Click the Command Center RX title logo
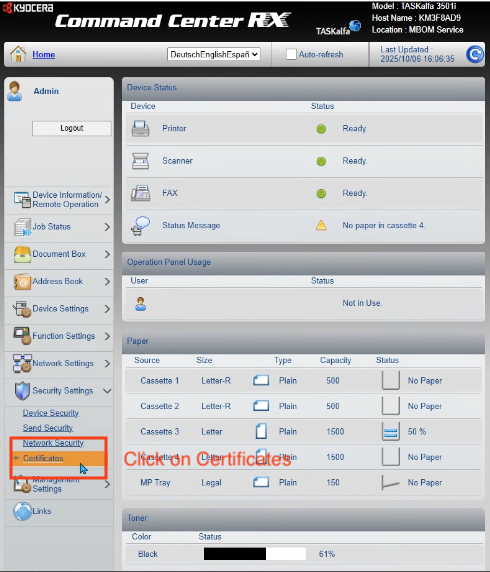The image size is (490, 572). pos(173,21)
